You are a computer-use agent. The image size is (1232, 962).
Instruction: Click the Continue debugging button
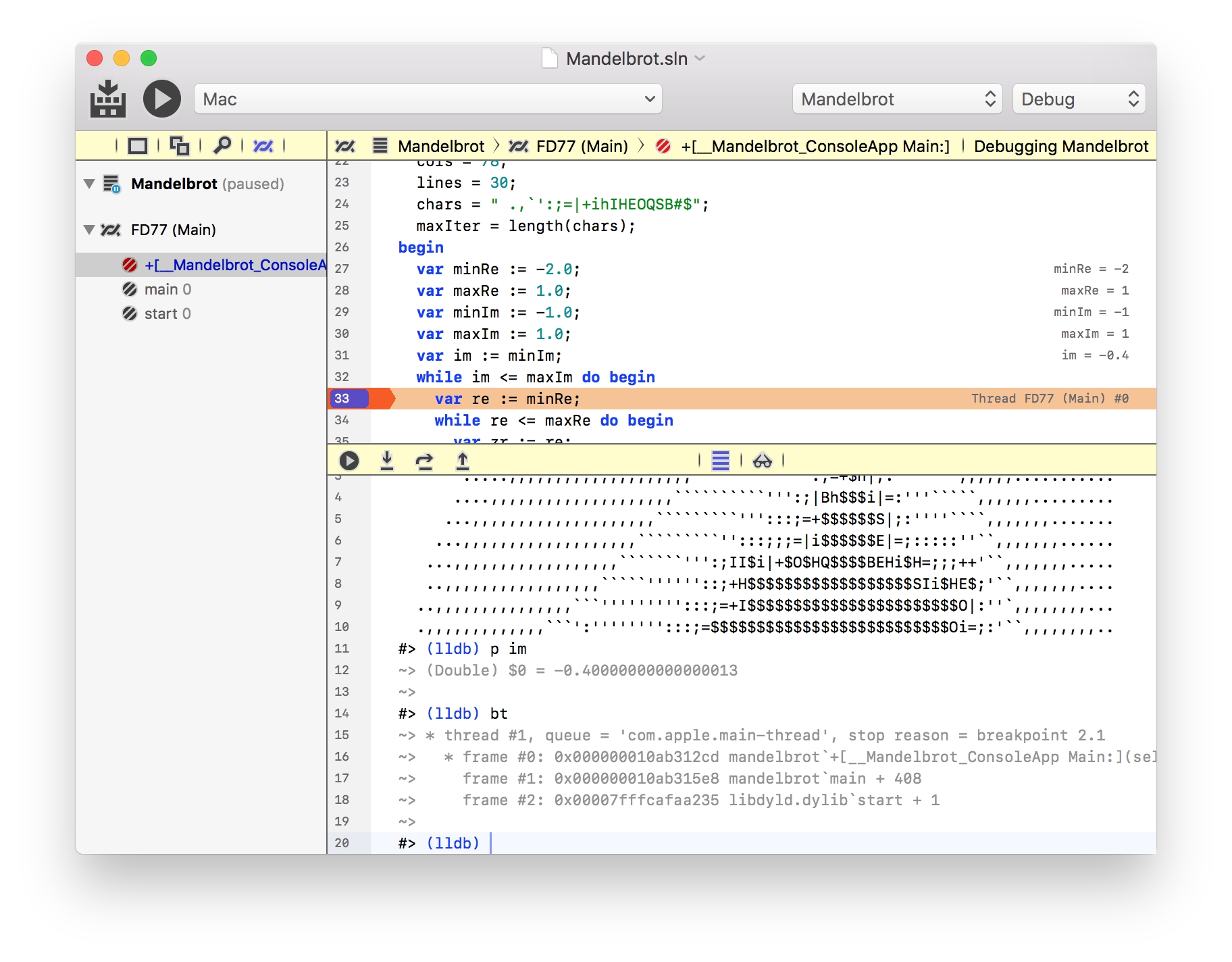click(349, 461)
